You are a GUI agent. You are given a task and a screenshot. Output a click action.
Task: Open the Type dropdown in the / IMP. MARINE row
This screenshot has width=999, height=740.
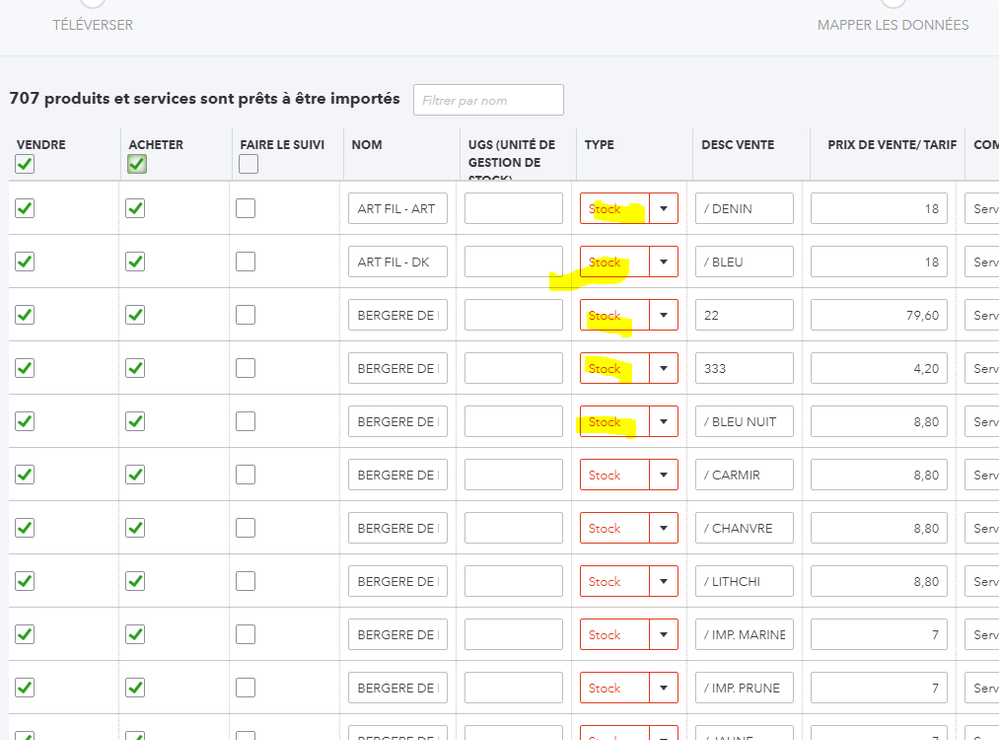pyautogui.click(x=663, y=634)
